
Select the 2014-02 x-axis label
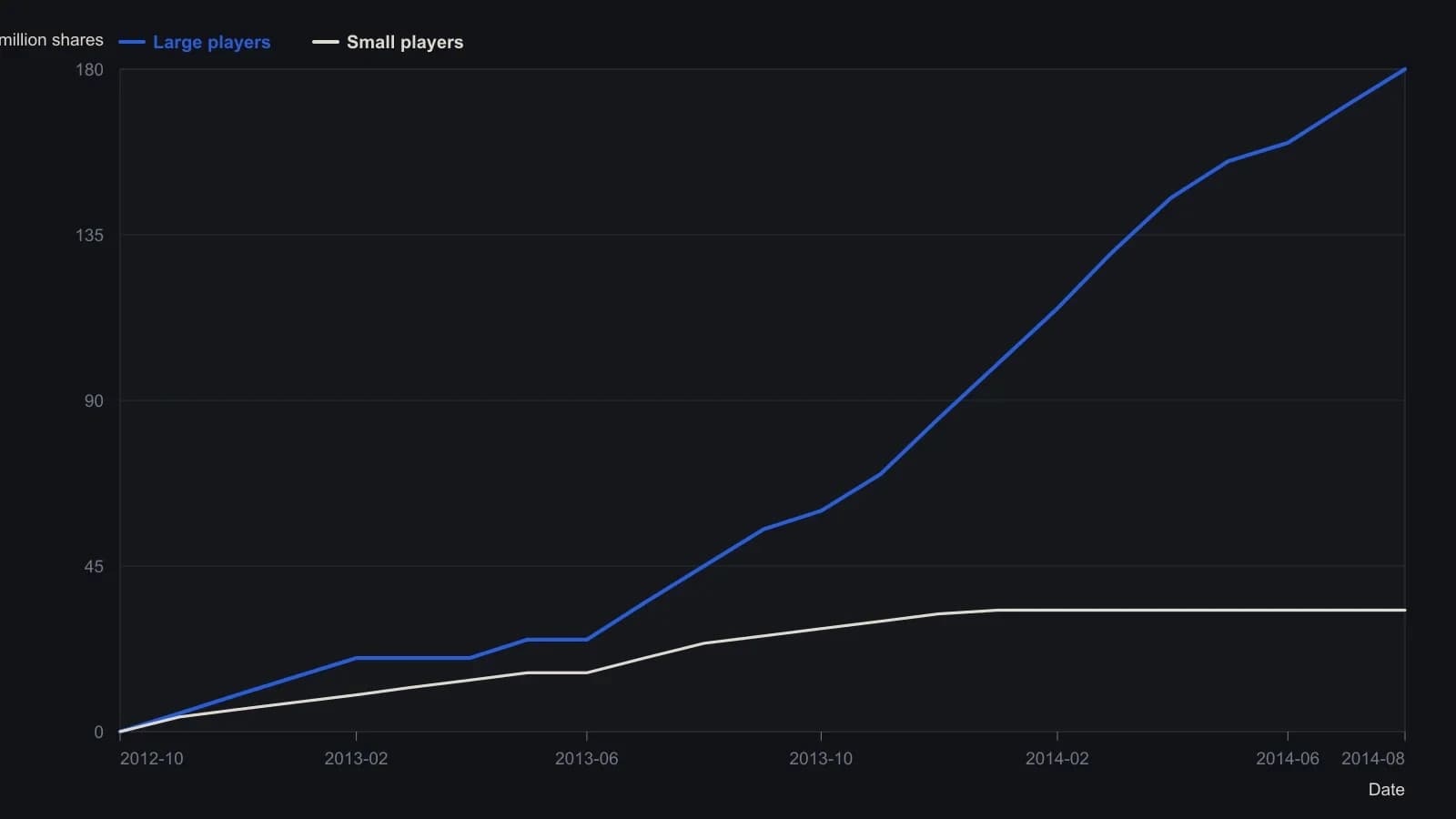[x=1057, y=758]
